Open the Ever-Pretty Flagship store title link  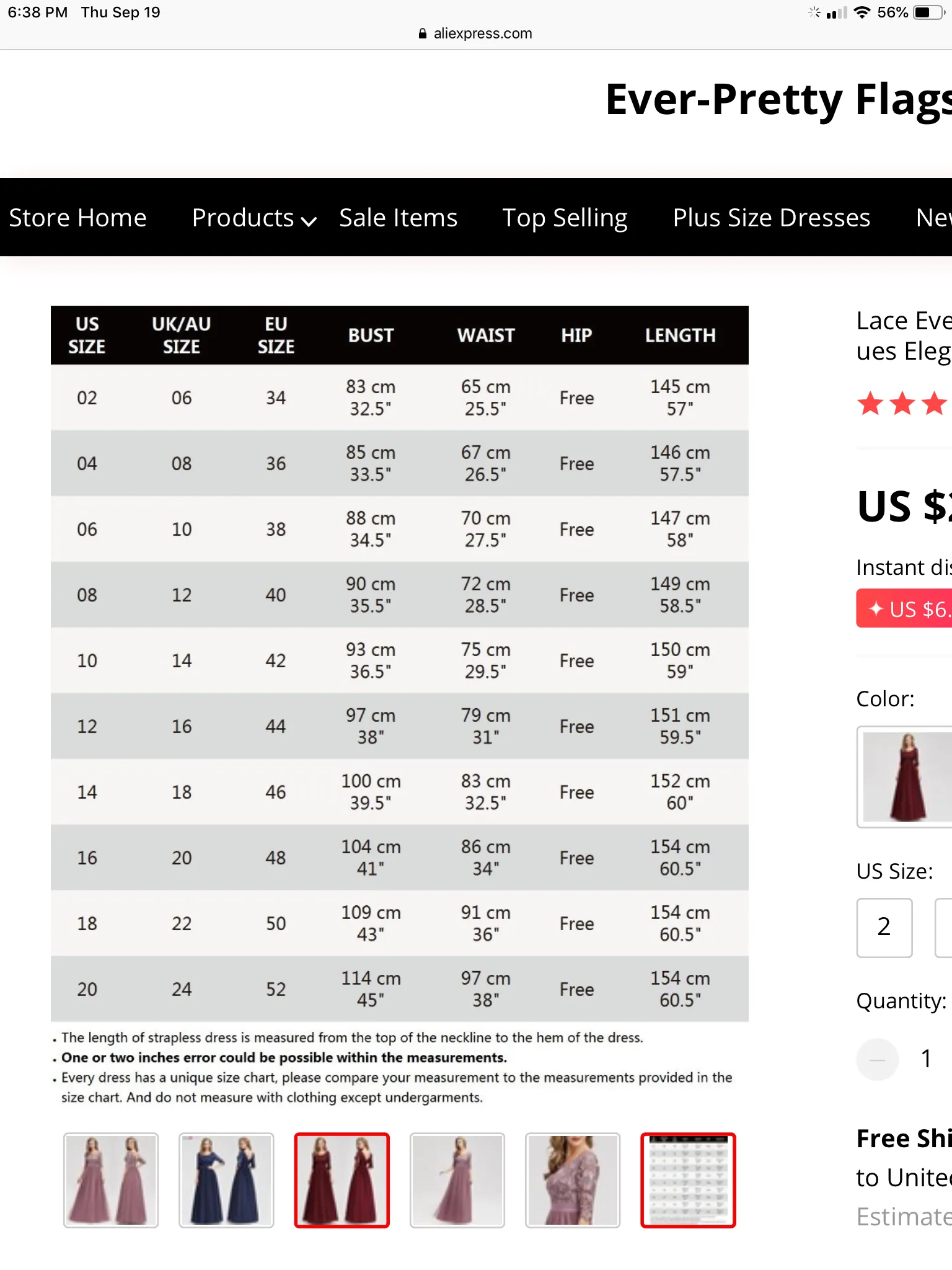pos(778,100)
